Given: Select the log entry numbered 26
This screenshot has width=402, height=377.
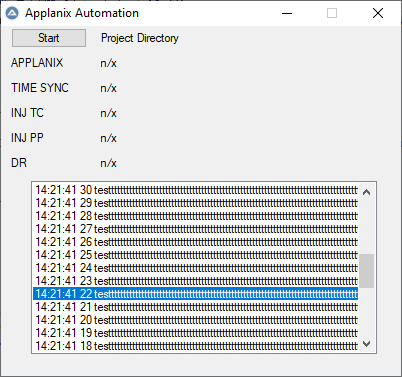Looking at the screenshot, I should tap(195, 242).
